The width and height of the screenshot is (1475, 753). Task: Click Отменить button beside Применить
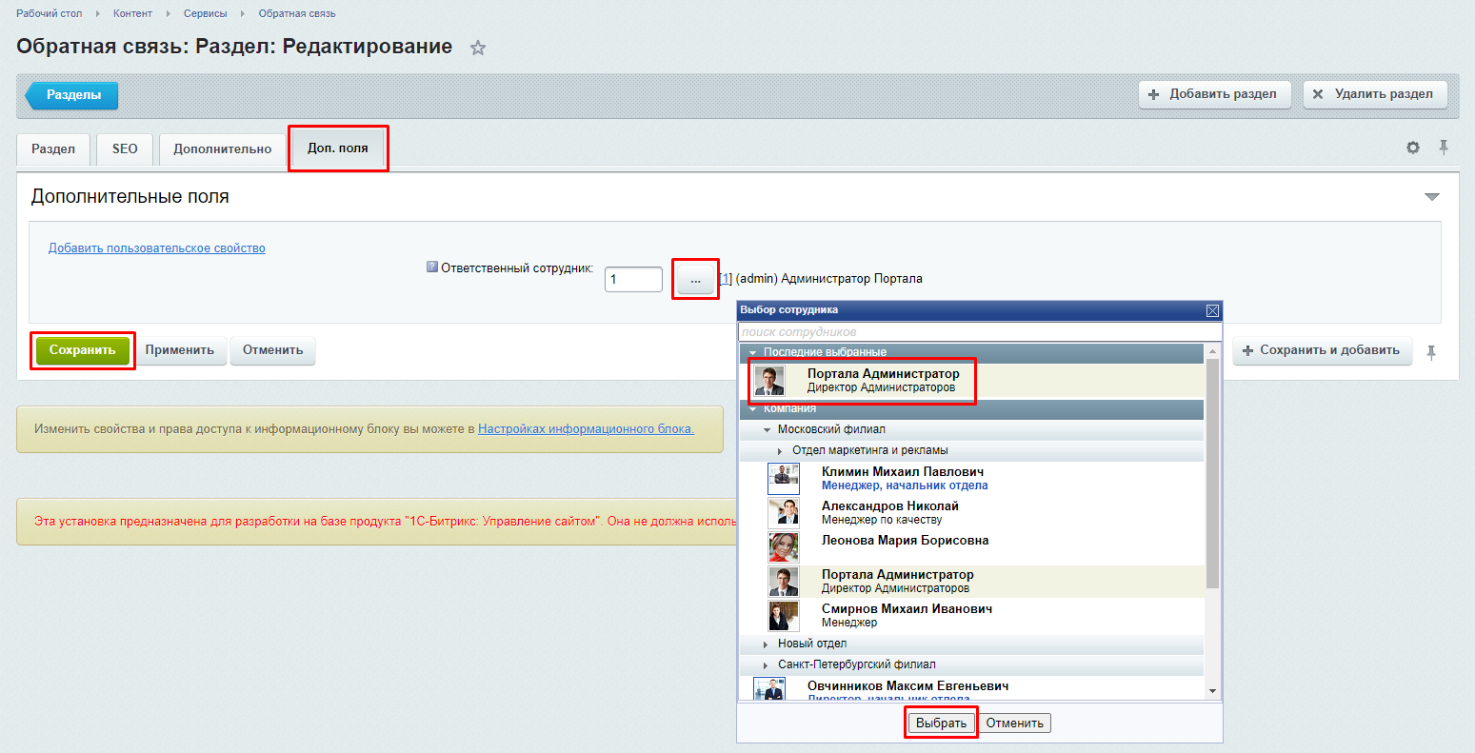tap(272, 350)
